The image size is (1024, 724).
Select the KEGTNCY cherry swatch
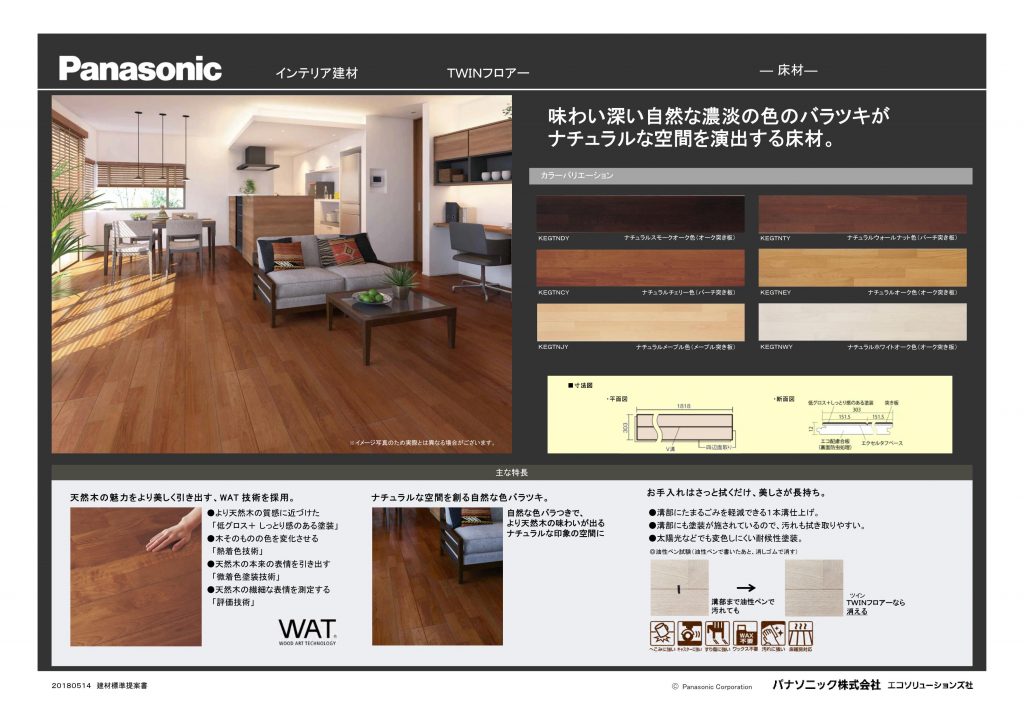pos(641,268)
